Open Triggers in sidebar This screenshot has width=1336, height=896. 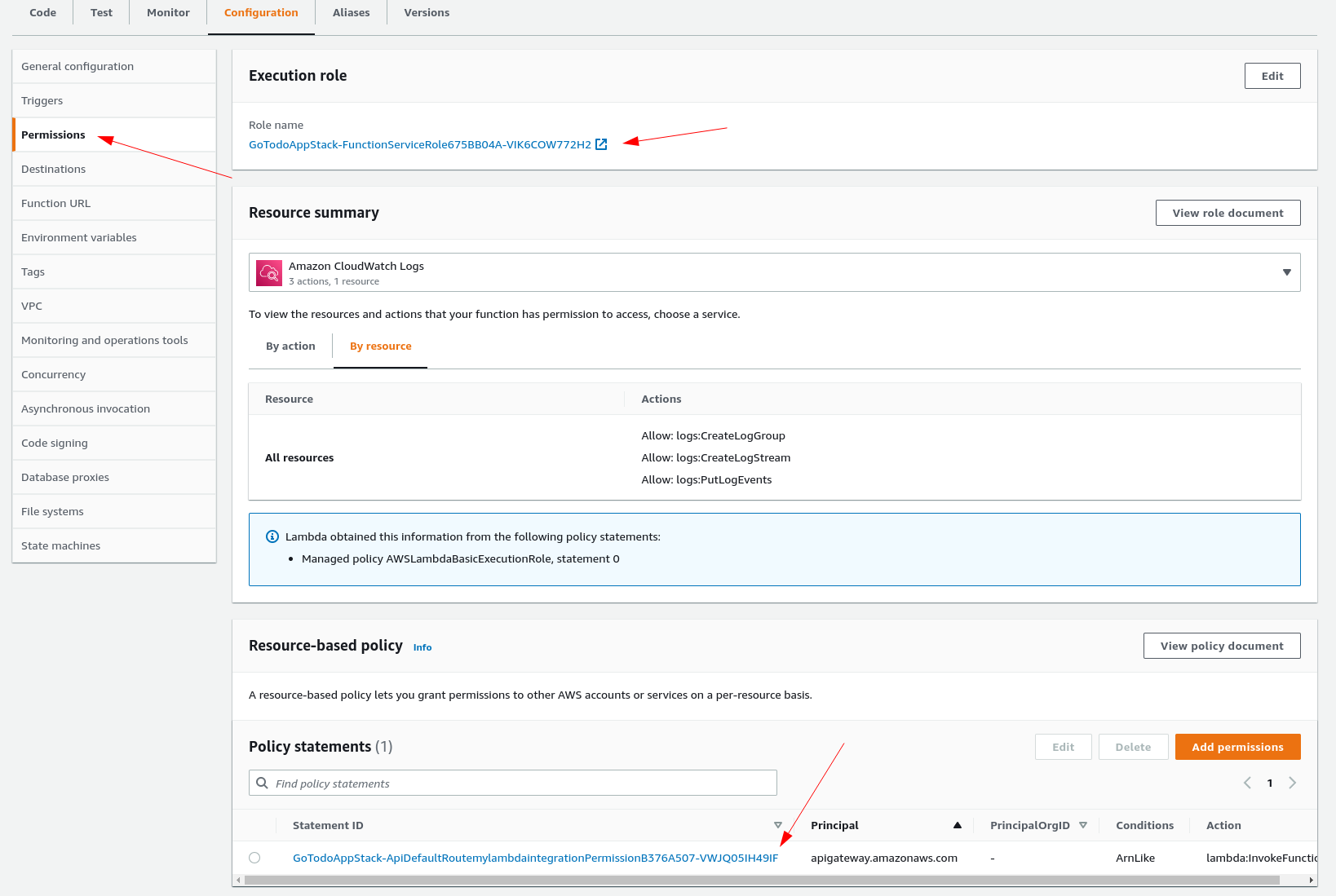114,101
